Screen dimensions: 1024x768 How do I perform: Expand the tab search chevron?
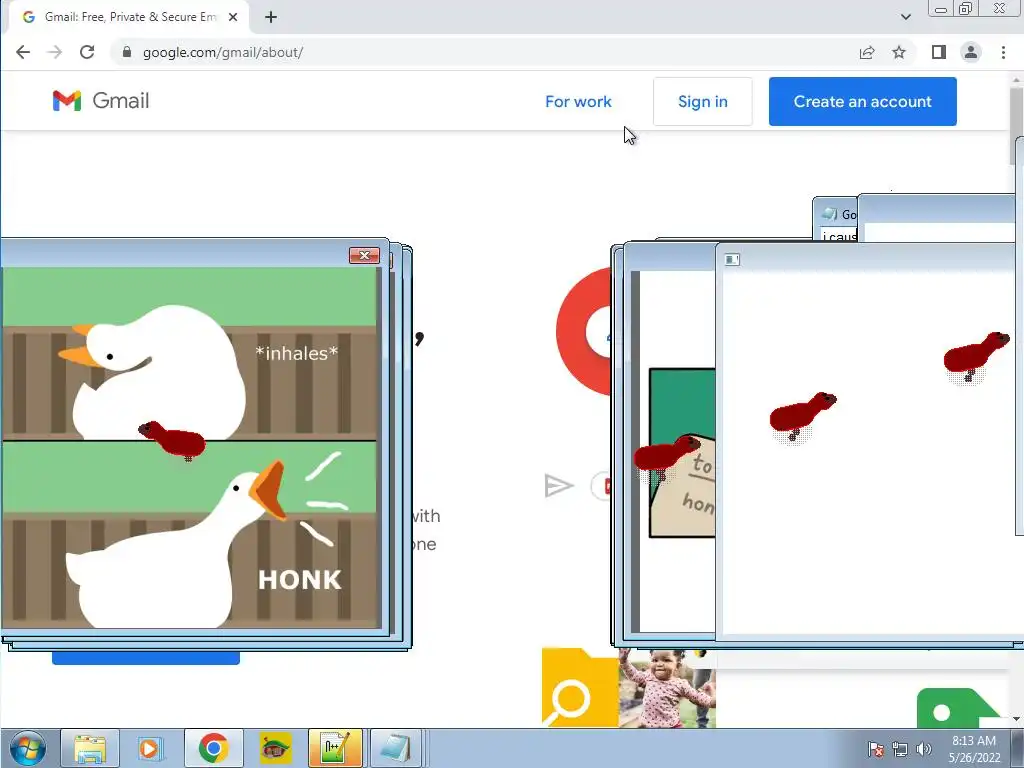click(x=905, y=17)
